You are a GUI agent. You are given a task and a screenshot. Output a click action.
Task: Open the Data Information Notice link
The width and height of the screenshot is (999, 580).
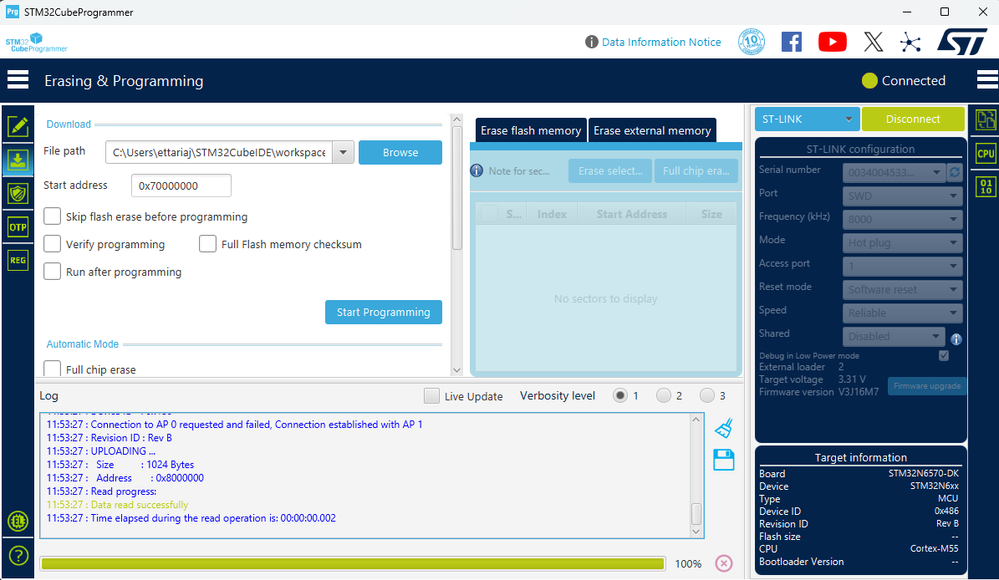[x=661, y=42]
